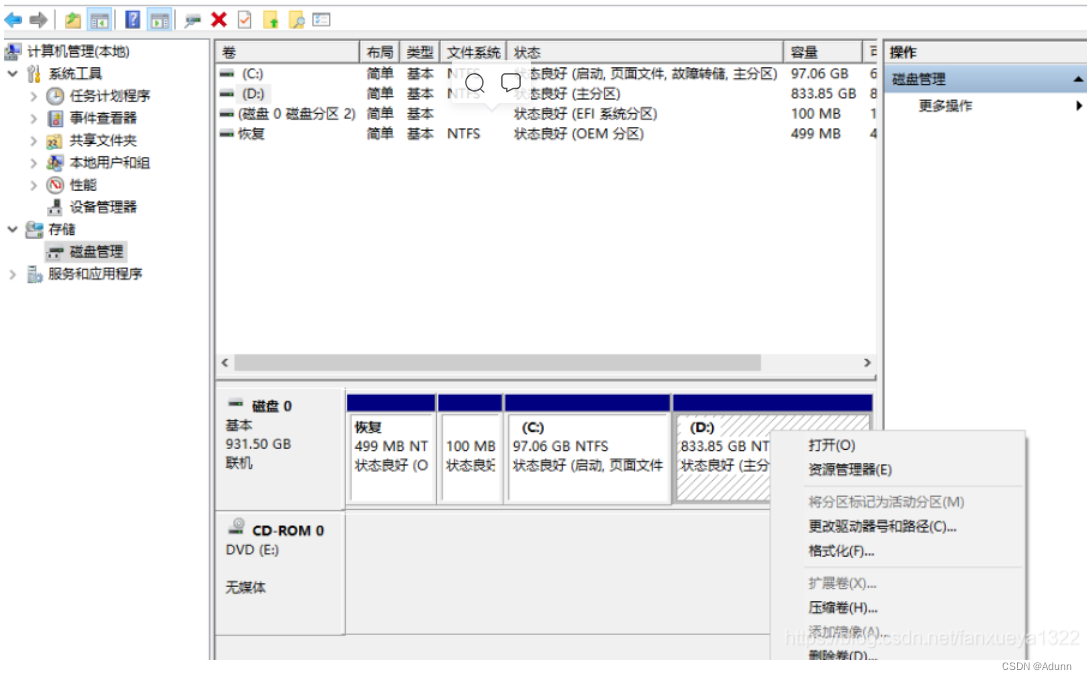The height and width of the screenshot is (680, 1087).
Task: Choose 资源管理器(E) from the context menu
Action: coord(850,469)
